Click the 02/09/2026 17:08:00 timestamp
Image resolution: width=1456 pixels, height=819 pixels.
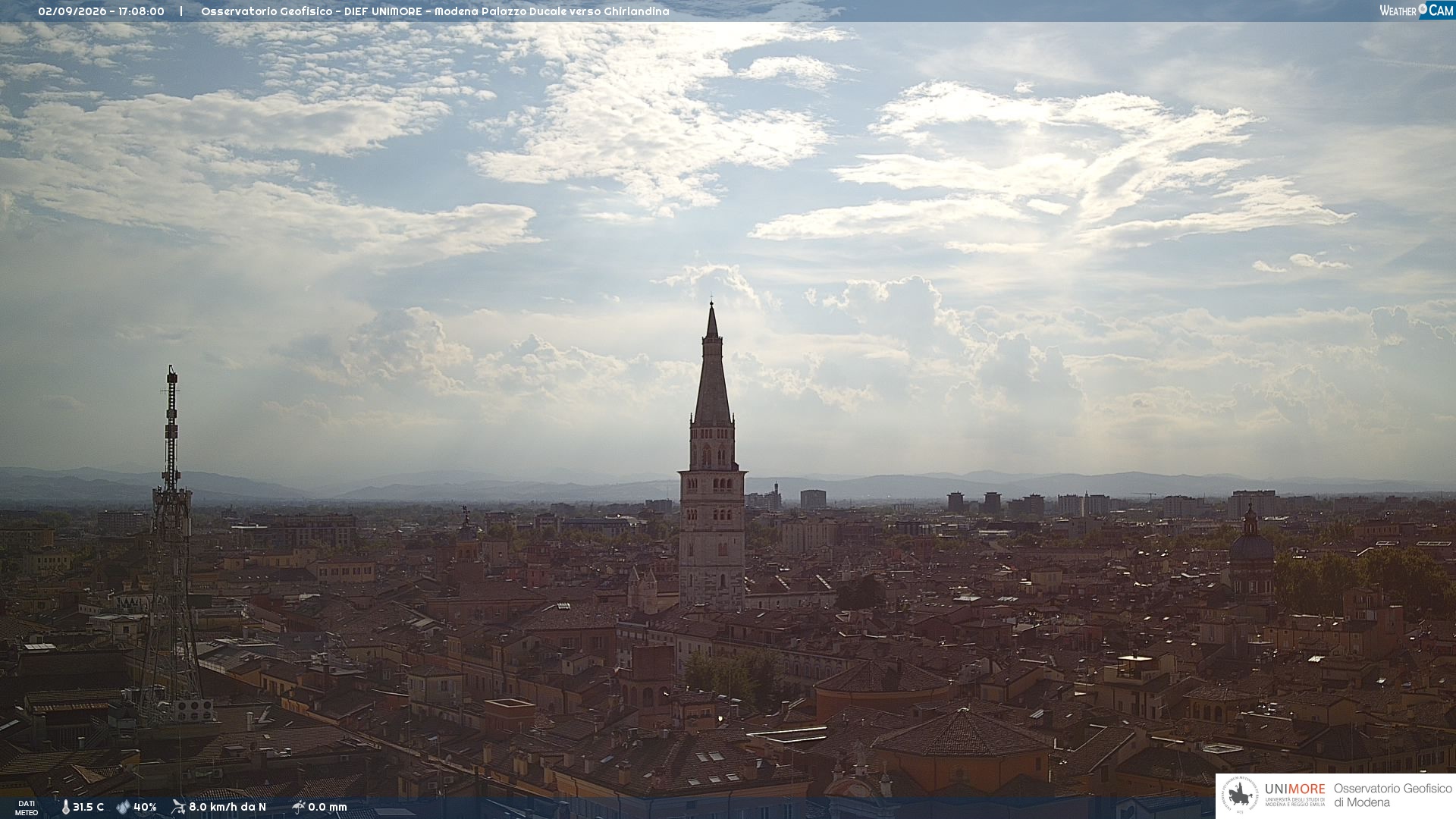[101, 11]
